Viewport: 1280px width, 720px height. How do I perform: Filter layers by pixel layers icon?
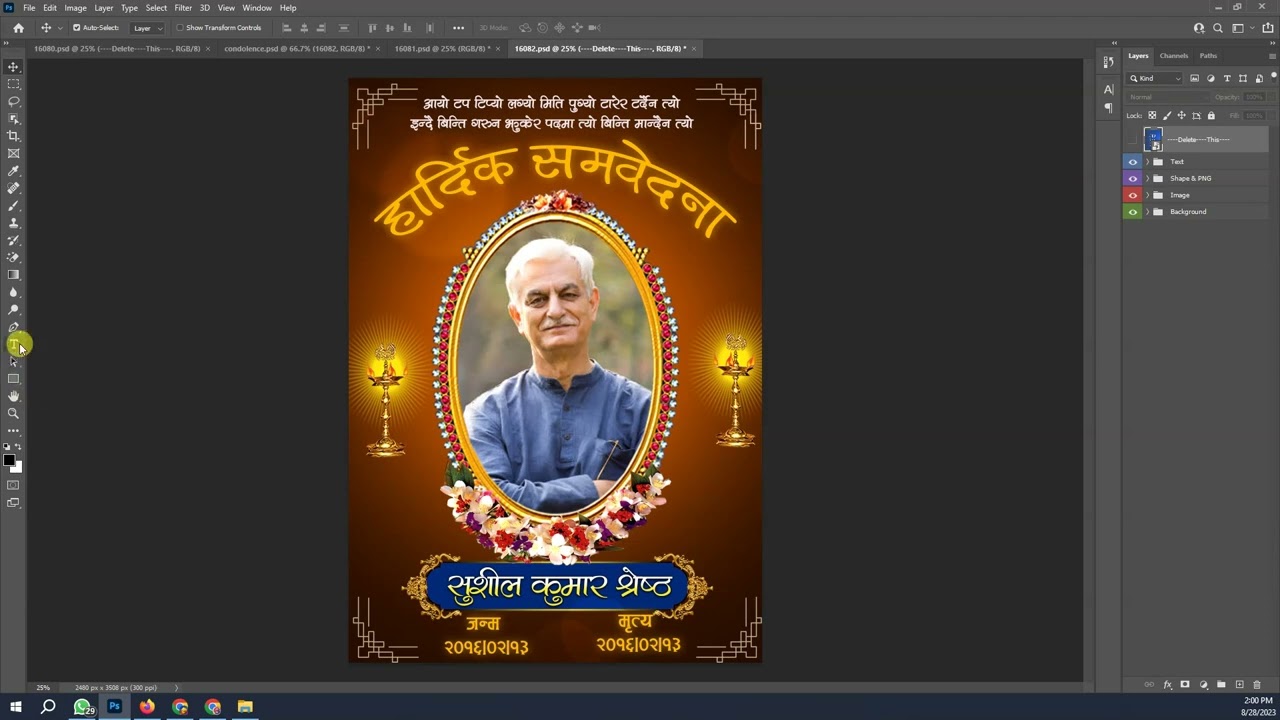click(1194, 78)
